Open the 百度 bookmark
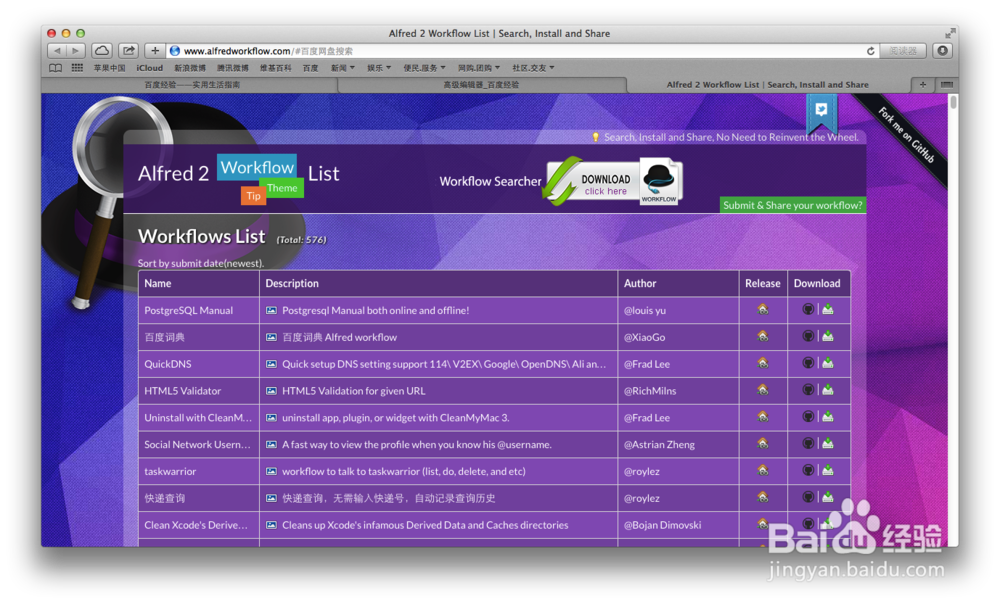1000x604 pixels. coord(311,68)
